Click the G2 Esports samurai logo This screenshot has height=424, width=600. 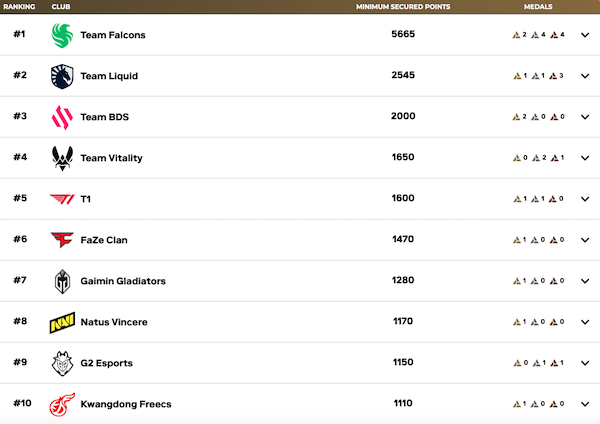tap(62, 363)
